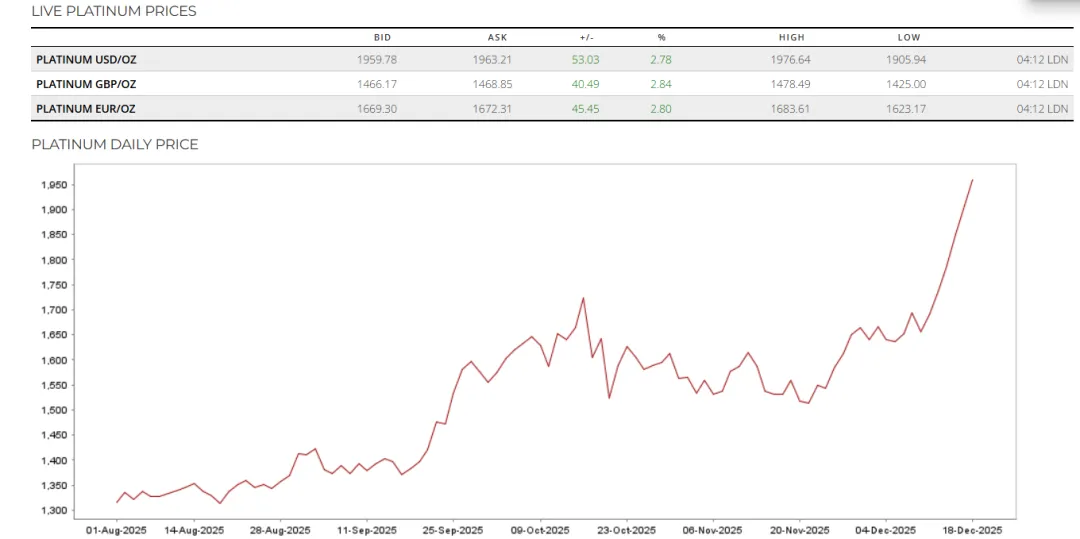Screen dimensions: 1080x539
Task: Select the USD high value 1976.64
Action: (x=791, y=60)
